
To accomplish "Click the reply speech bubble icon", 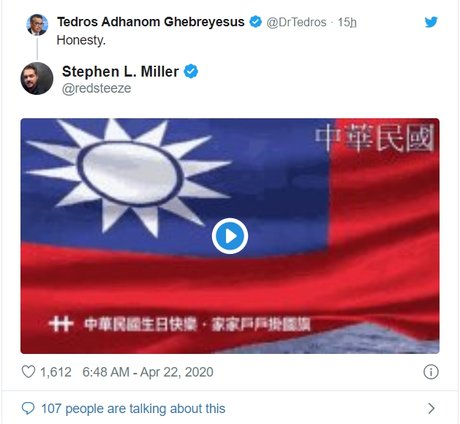I will click(x=28, y=408).
